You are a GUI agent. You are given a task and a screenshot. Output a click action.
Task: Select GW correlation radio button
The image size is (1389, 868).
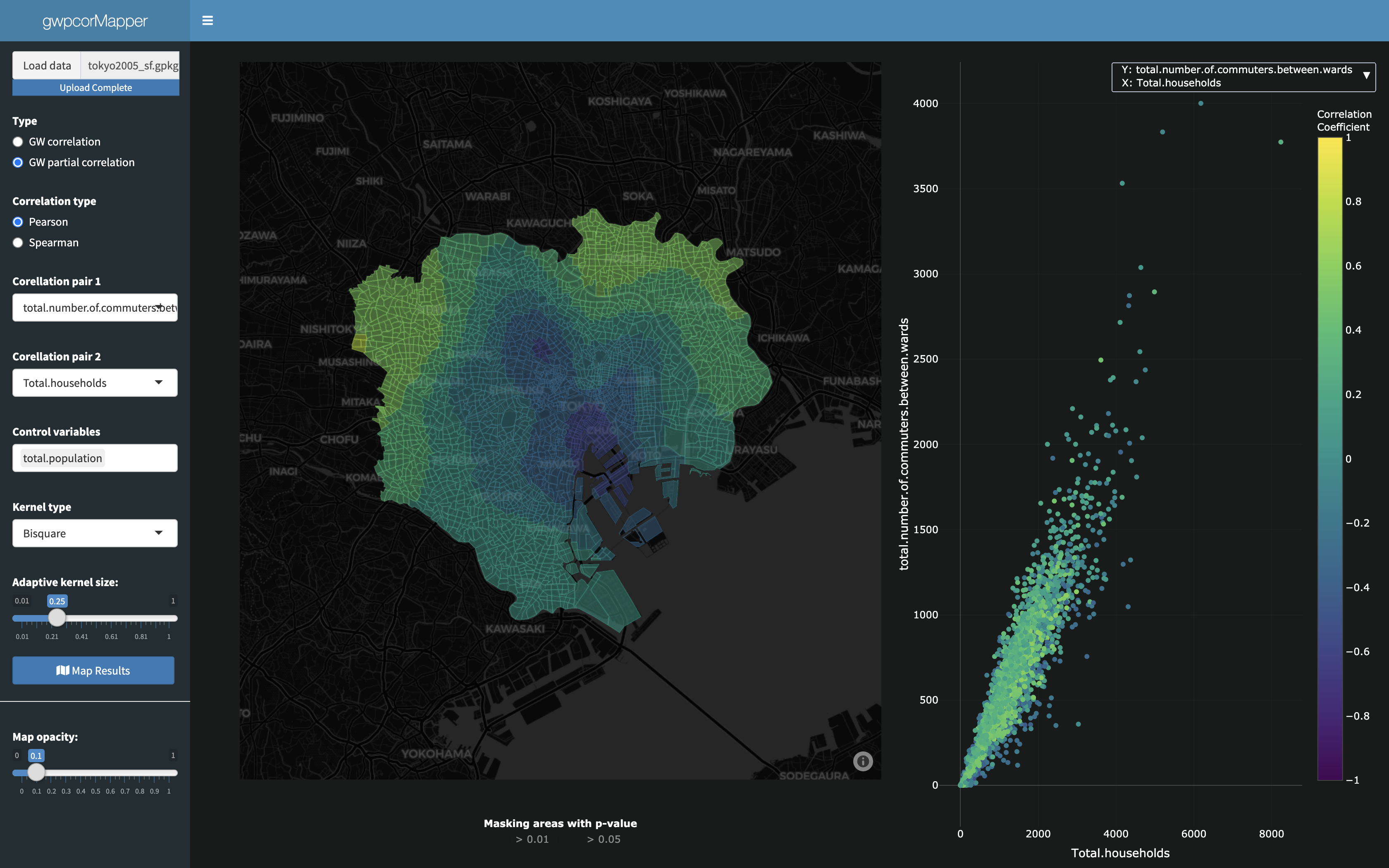point(18,142)
